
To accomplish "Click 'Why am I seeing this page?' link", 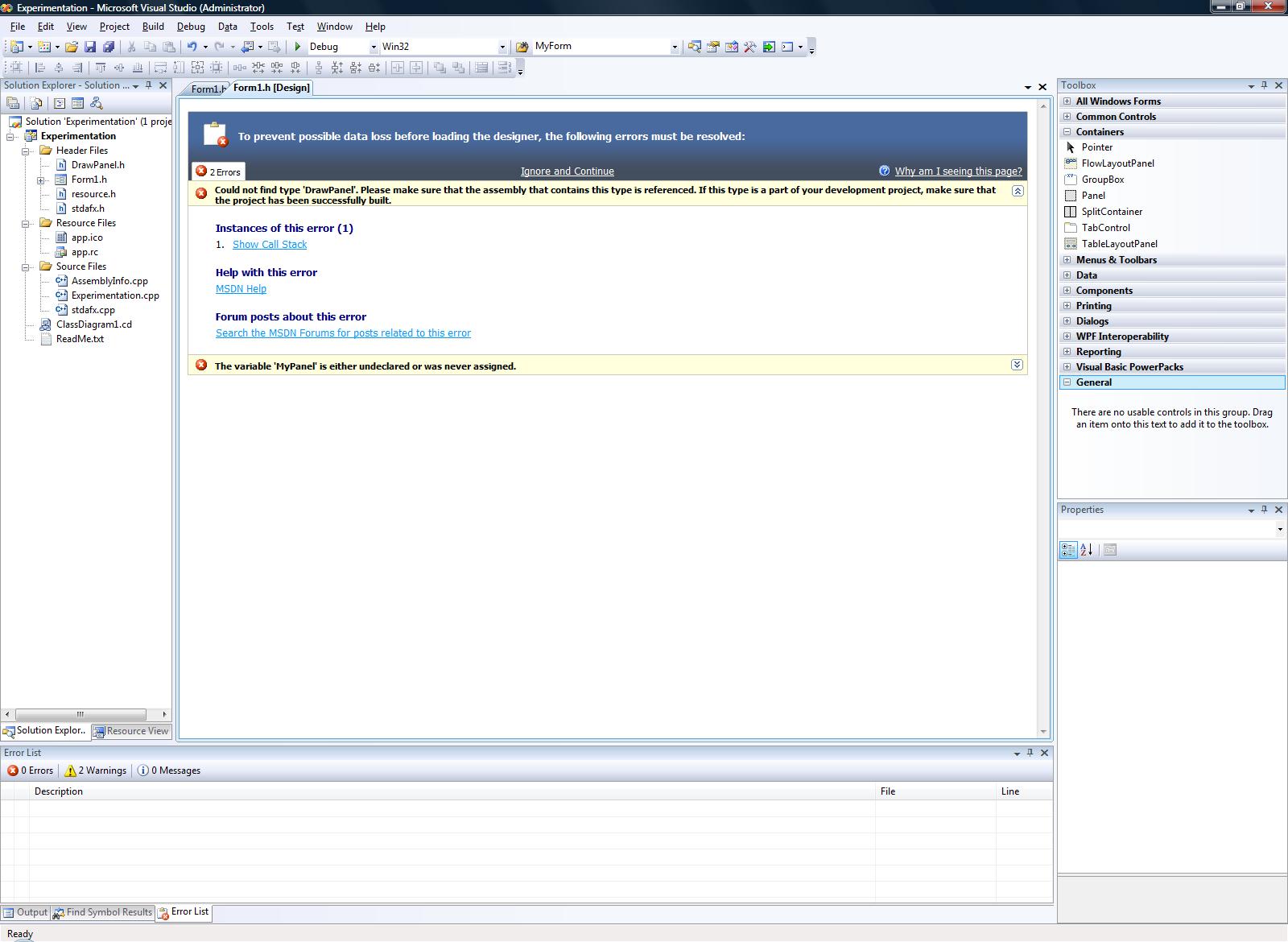I will pos(958,171).
